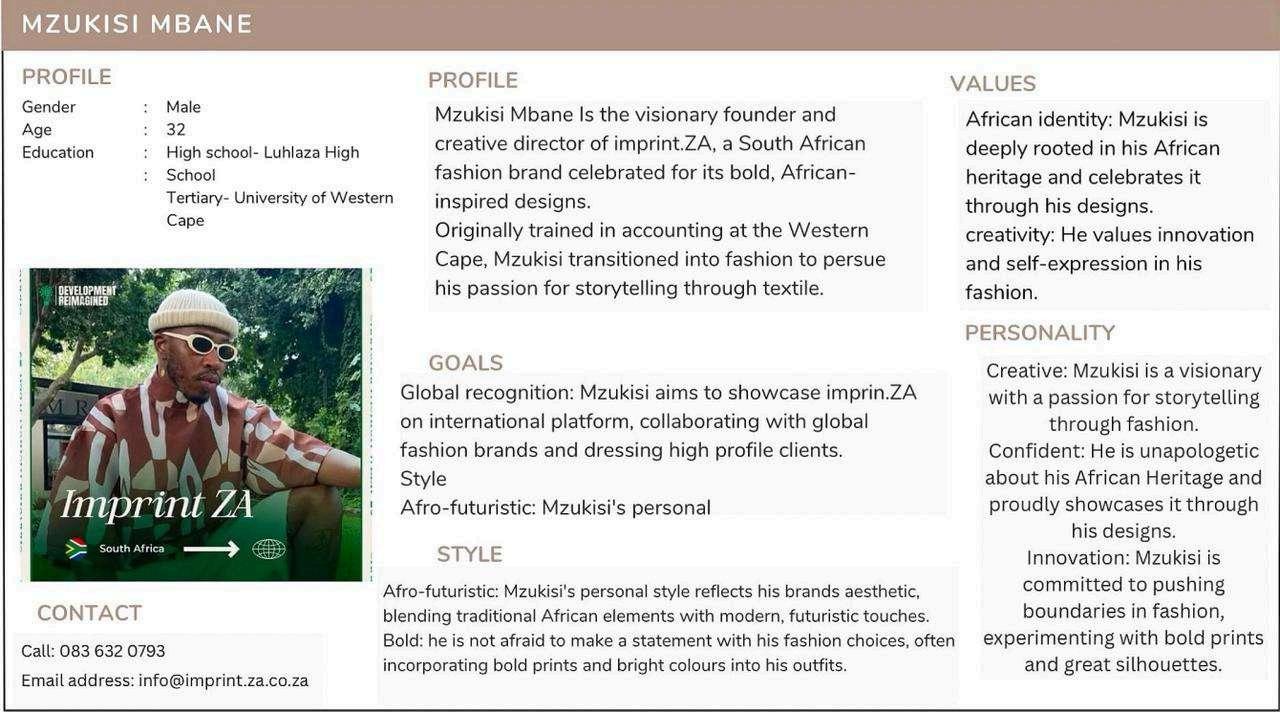Select the PERSONALITY section heading
The height and width of the screenshot is (712, 1280).
[1039, 333]
